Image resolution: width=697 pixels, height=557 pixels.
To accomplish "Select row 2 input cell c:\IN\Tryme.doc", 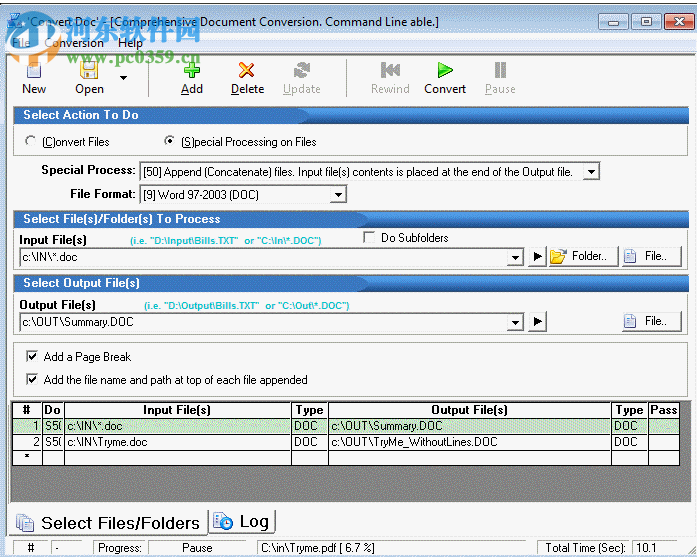I will [x=178, y=442].
